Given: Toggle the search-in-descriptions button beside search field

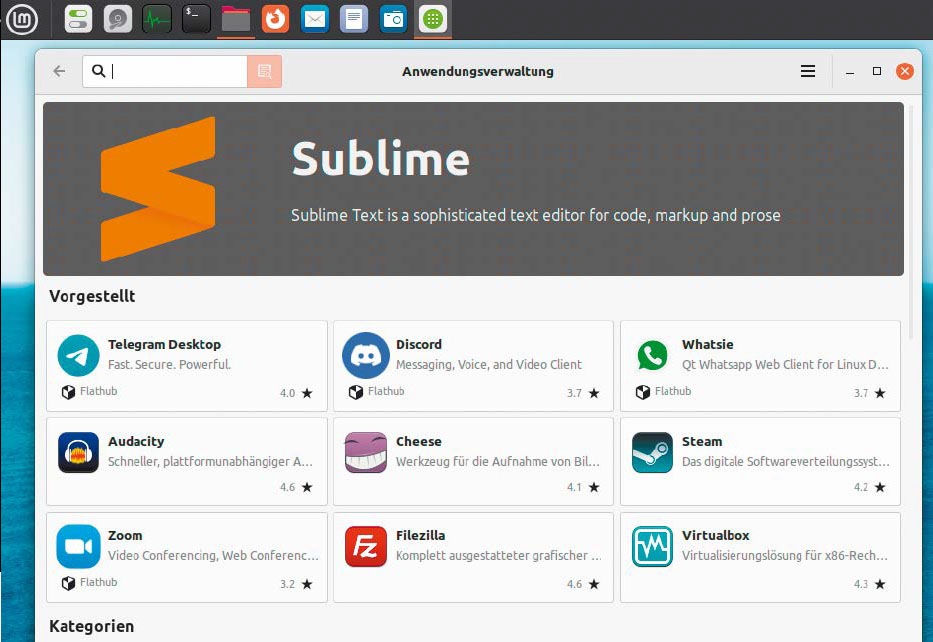Looking at the screenshot, I should [264, 71].
